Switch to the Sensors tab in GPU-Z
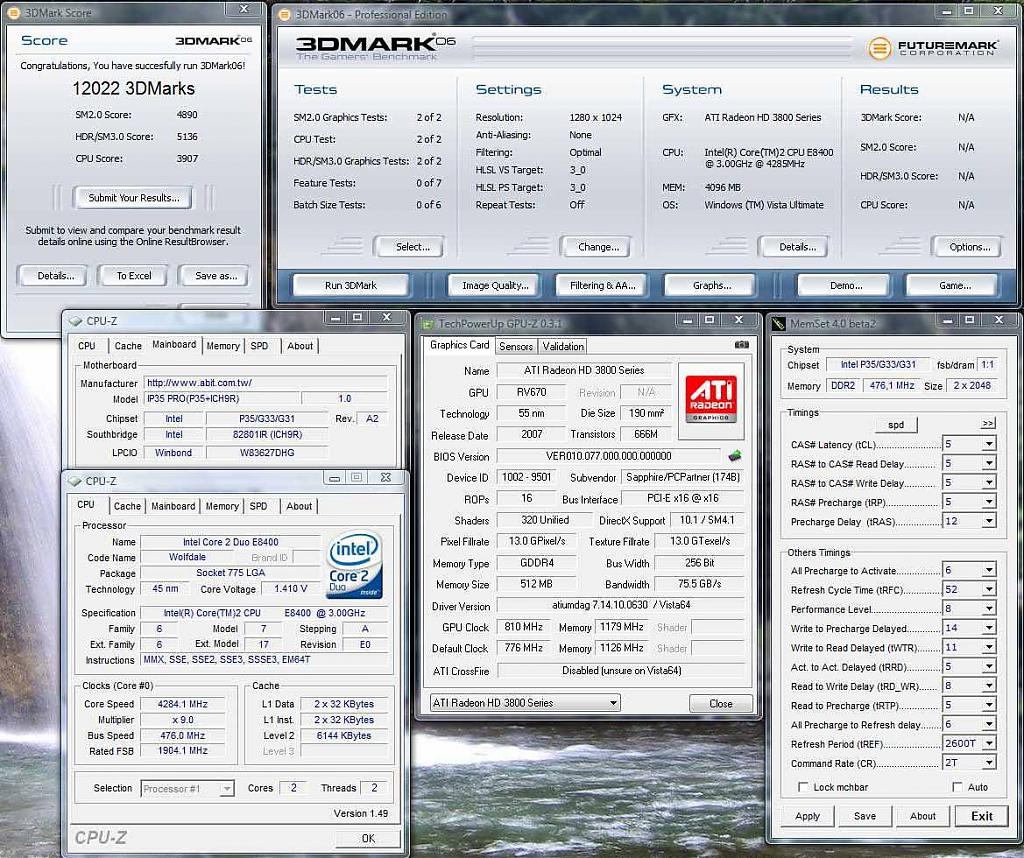The image size is (1024, 858). click(516, 346)
